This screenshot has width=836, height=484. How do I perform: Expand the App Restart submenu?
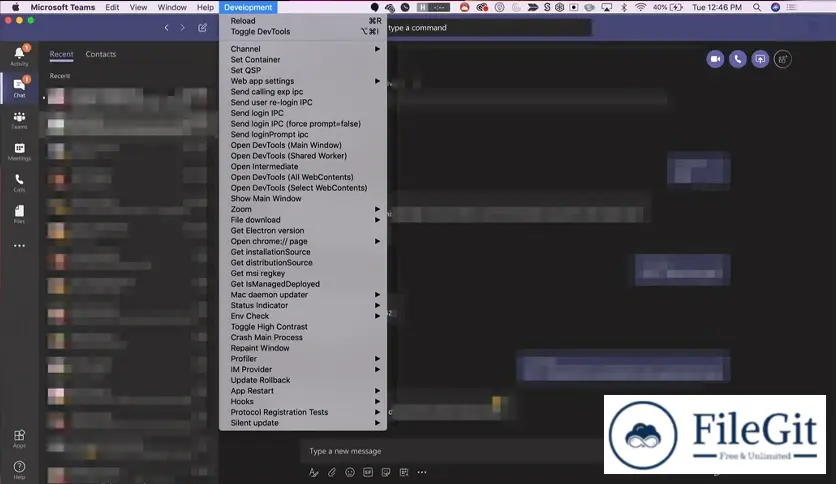coord(303,391)
